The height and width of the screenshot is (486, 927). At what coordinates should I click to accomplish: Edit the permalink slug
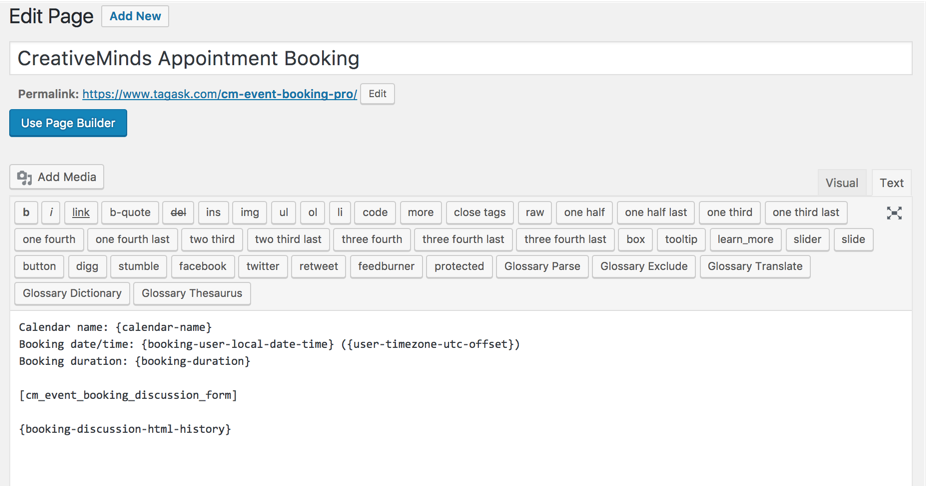click(x=377, y=94)
